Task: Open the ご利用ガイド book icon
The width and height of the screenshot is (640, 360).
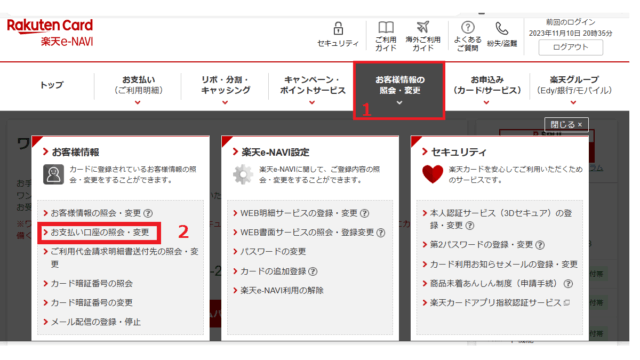Action: [x=386, y=27]
